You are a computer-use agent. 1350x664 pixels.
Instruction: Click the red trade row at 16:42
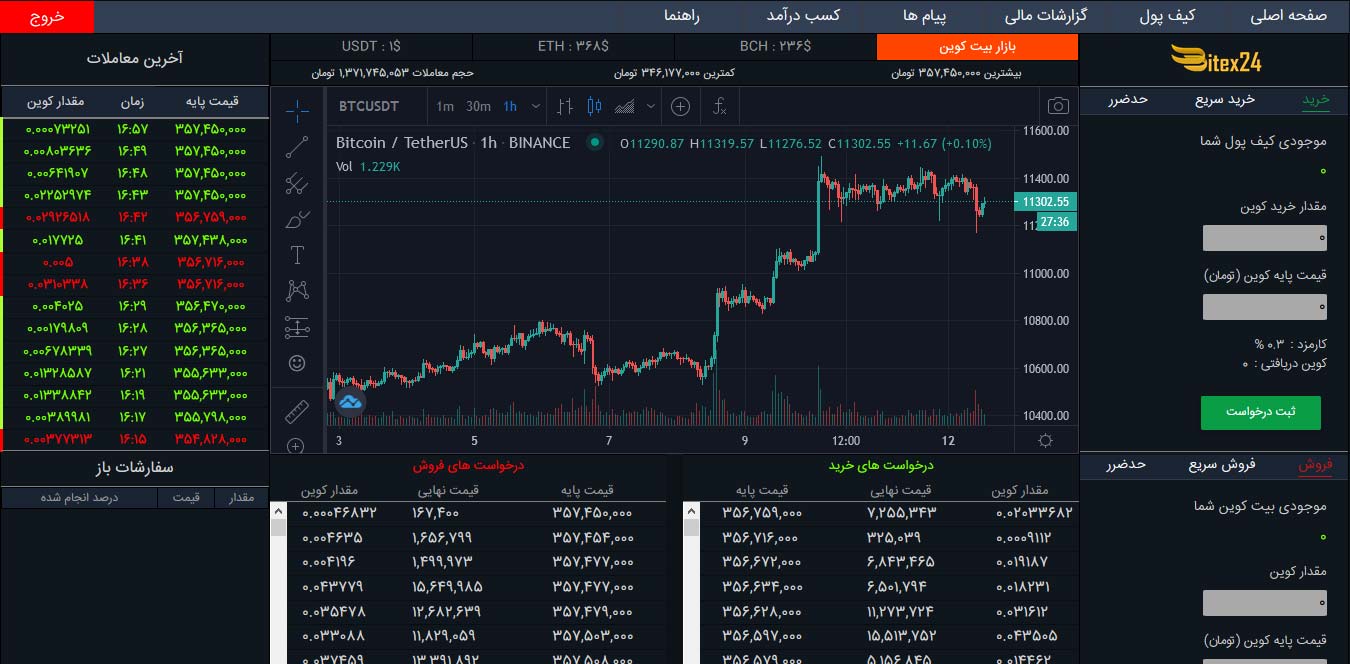136,217
